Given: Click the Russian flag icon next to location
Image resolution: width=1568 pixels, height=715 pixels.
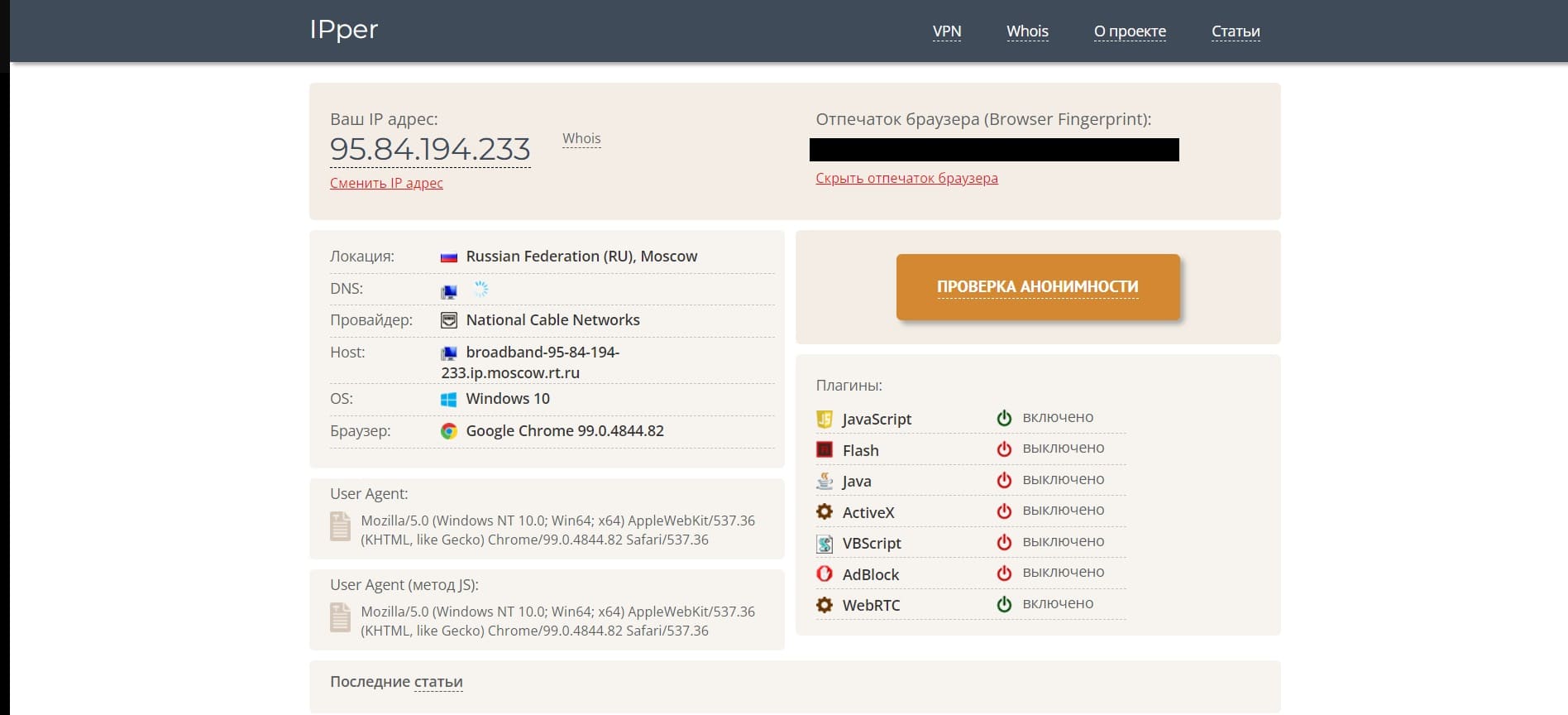Looking at the screenshot, I should [x=448, y=257].
